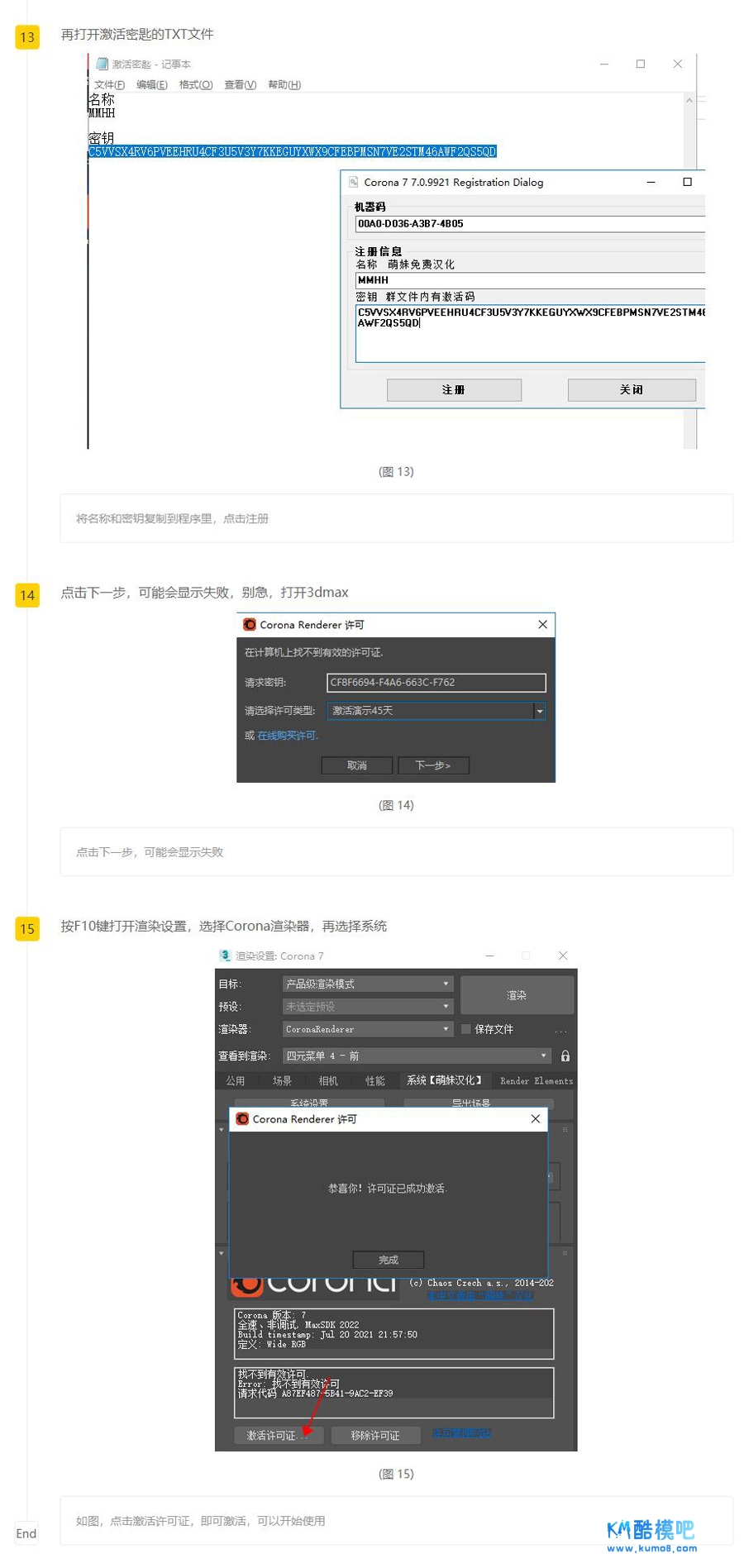Click the large 渲染 button
The height and width of the screenshot is (1568, 744).
pos(517,995)
